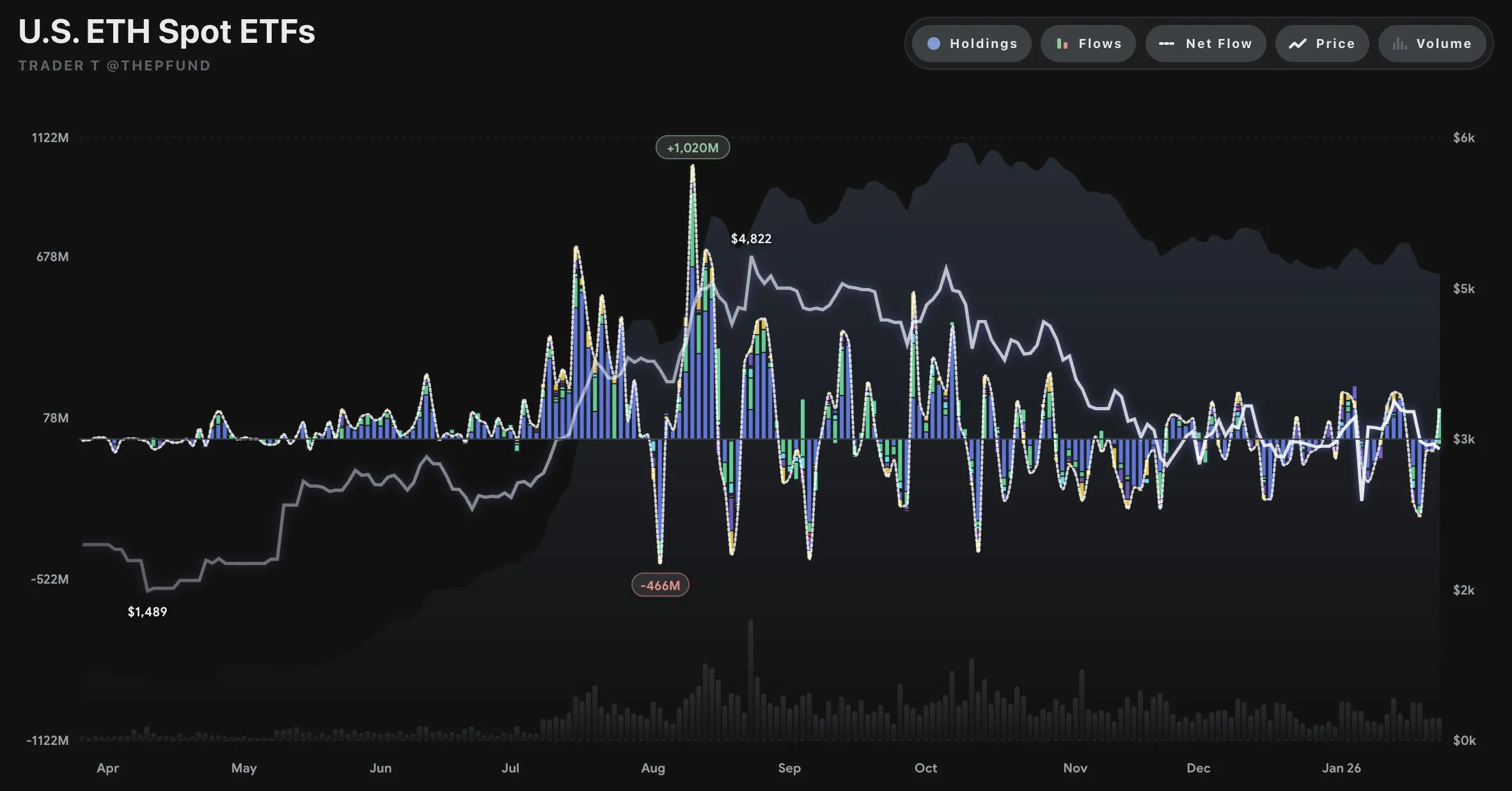
Task: Click the blue dot icon on Holdings button
Action: point(934,44)
